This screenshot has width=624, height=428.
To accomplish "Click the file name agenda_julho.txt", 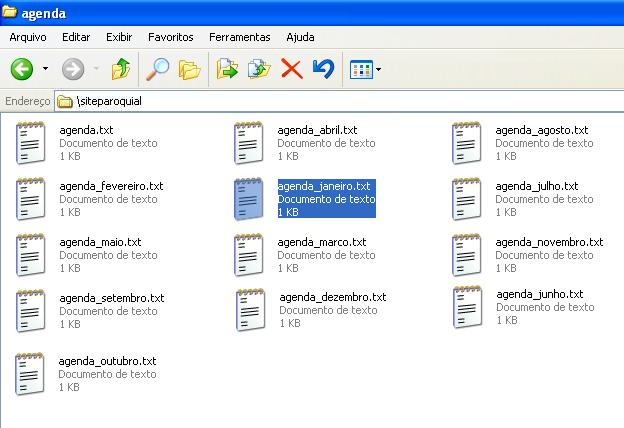I will tap(537, 186).
